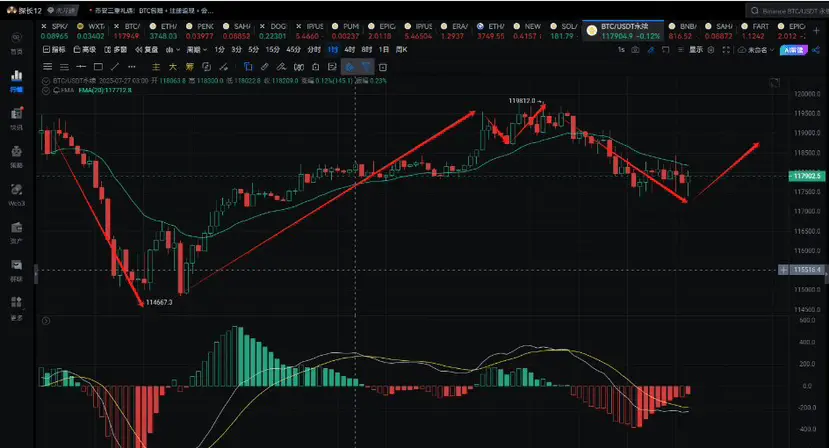Select the trend line drawing tool
This screenshot has width=829, height=448.
tap(115, 67)
